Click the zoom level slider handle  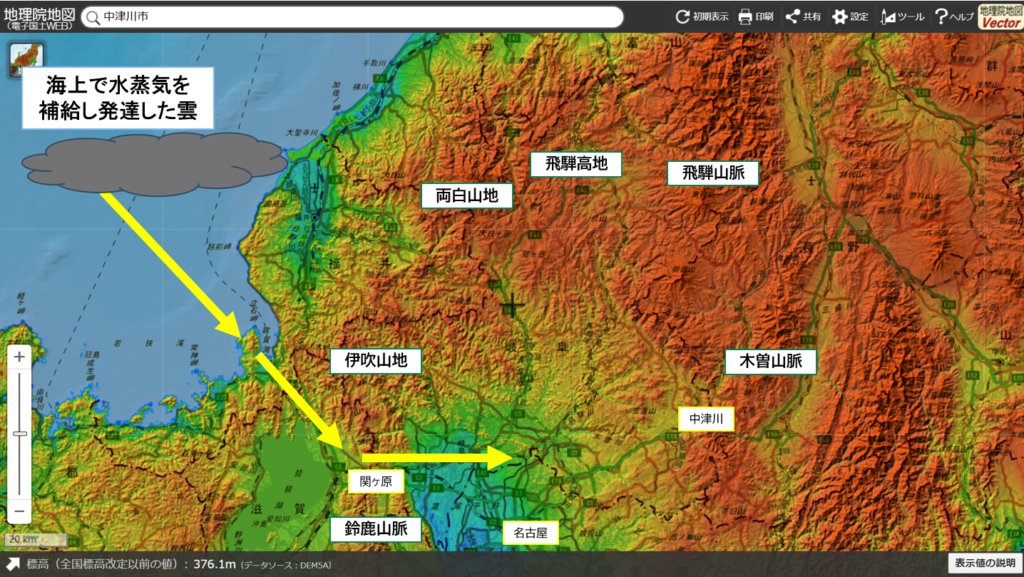[x=20, y=433]
